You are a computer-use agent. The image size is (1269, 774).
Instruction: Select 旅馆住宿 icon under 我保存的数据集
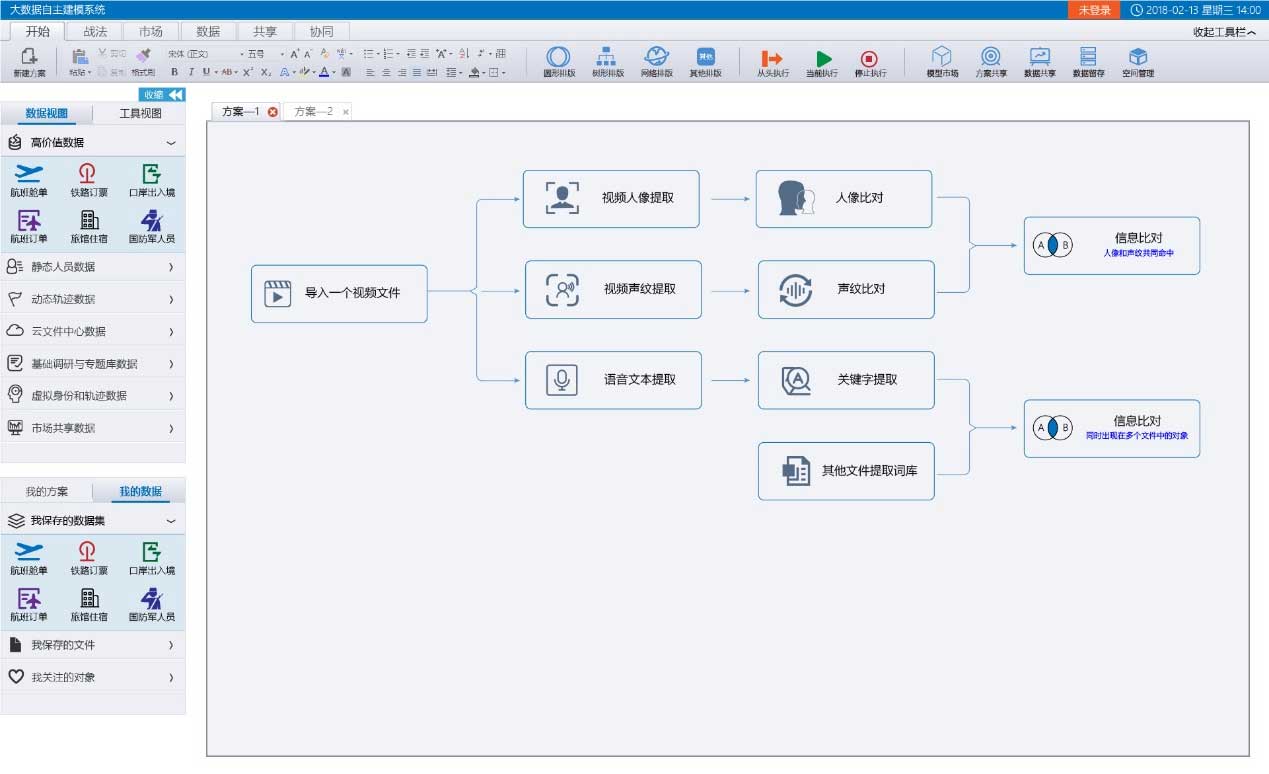[x=88, y=604]
